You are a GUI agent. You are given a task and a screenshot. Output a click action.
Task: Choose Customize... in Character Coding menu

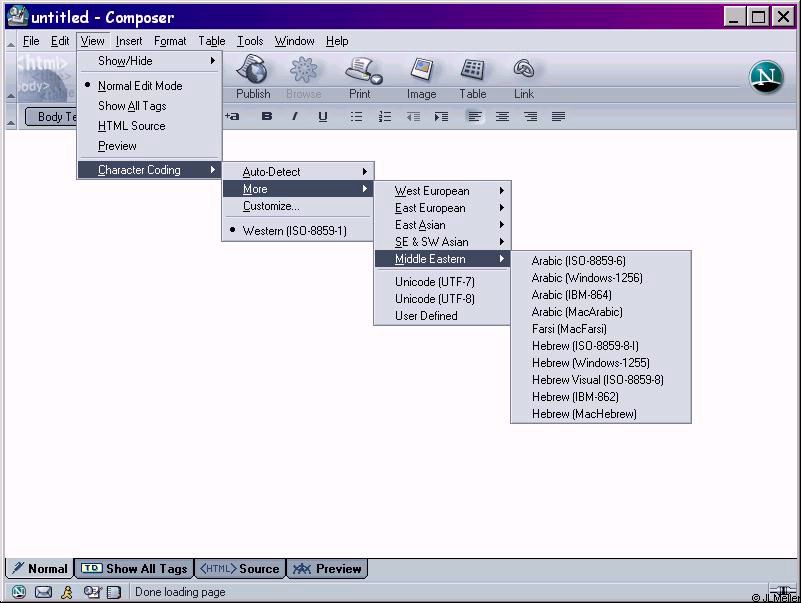click(x=298, y=206)
